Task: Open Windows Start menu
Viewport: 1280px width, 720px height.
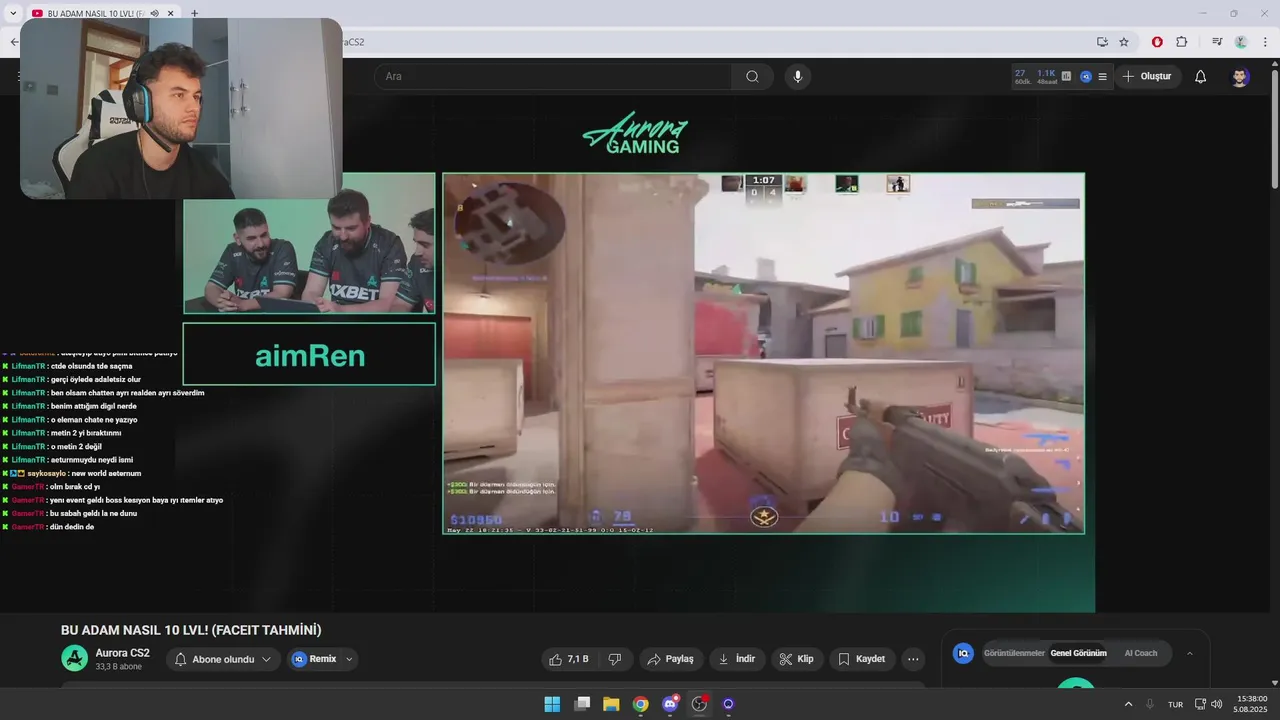Action: pos(552,704)
